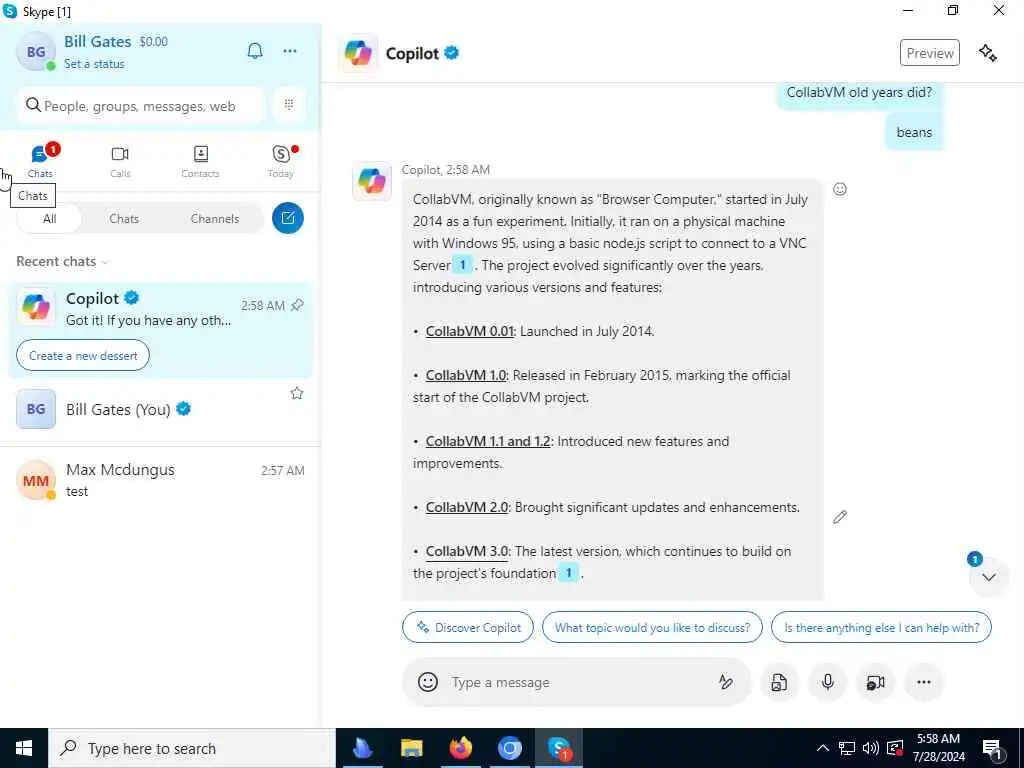Screen dimensions: 1024x768
Task: Start a new chat with the blue compose button
Action: click(x=288, y=218)
